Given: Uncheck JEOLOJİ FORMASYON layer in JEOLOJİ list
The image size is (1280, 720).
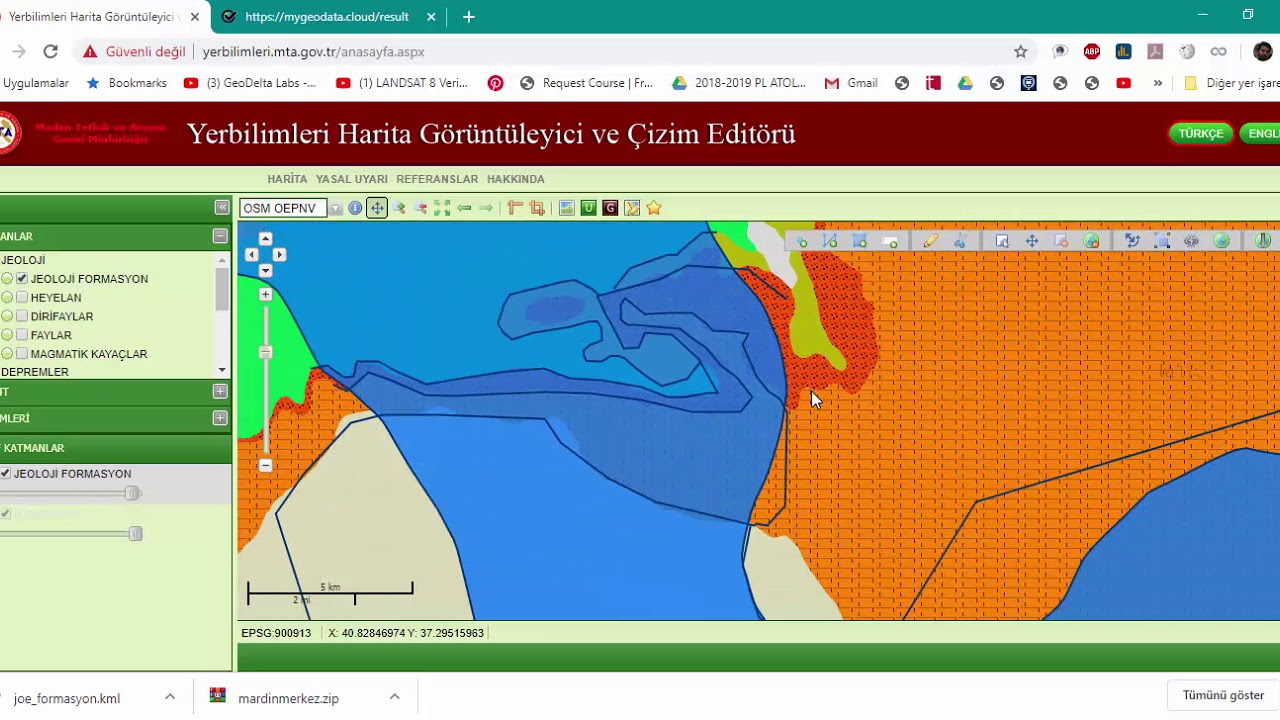Looking at the screenshot, I should point(22,279).
